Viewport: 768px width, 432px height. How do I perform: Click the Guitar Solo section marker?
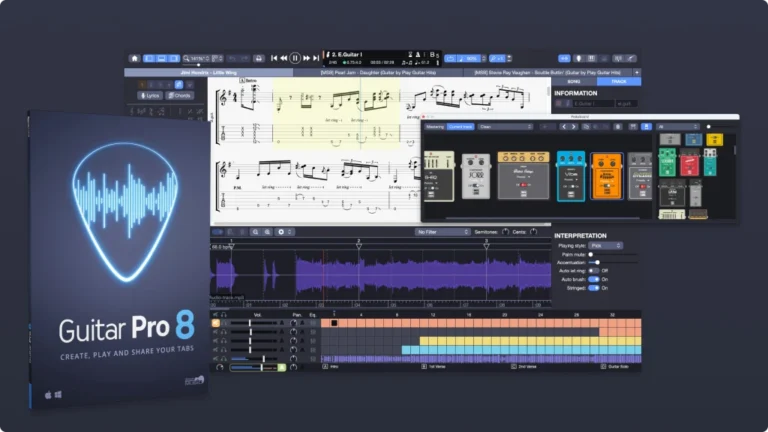[614, 366]
